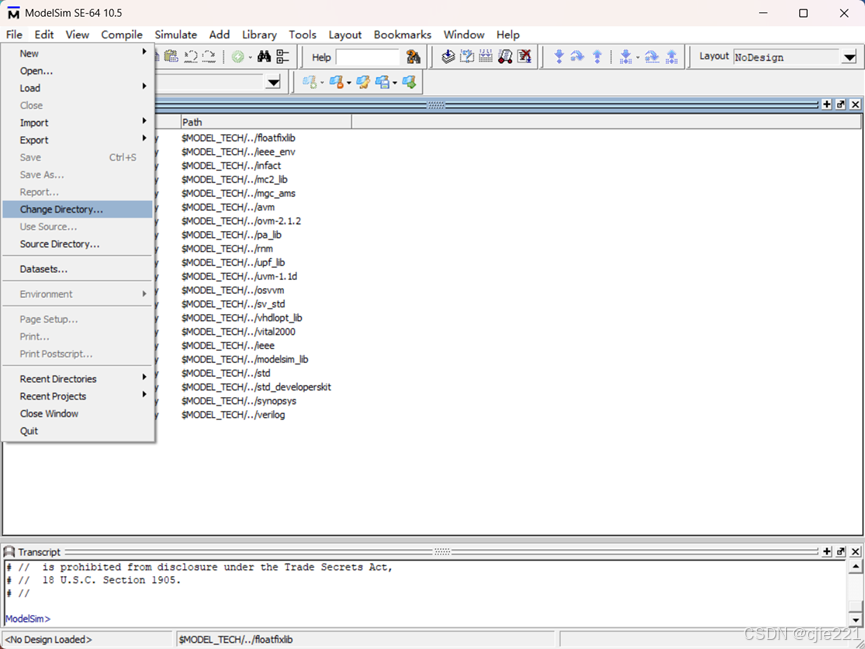
Task: Click the Transcript scrollbar down arrow
Action: click(855, 619)
